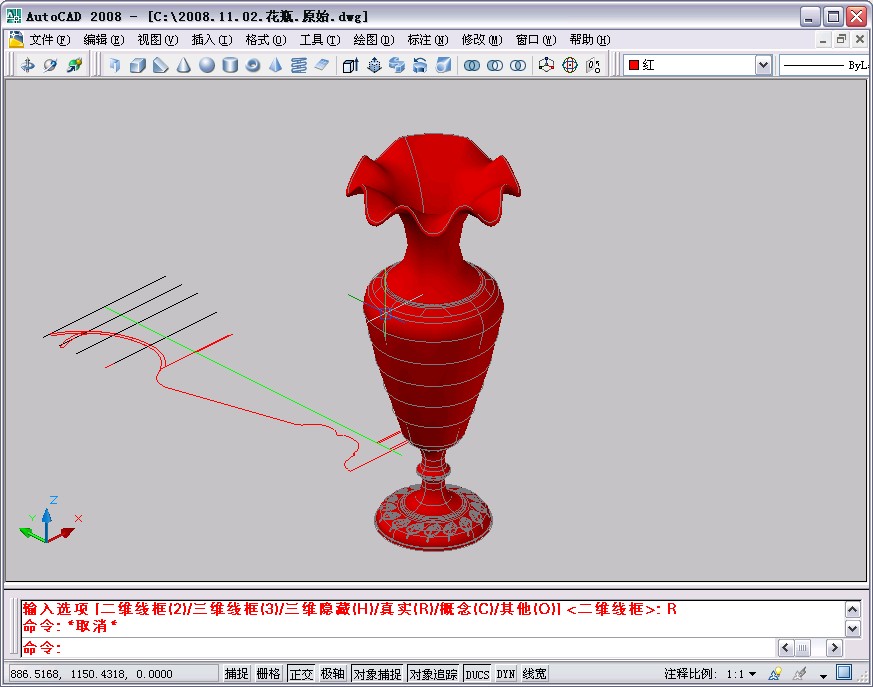Toggle 线宽 lineweight display

534,674
